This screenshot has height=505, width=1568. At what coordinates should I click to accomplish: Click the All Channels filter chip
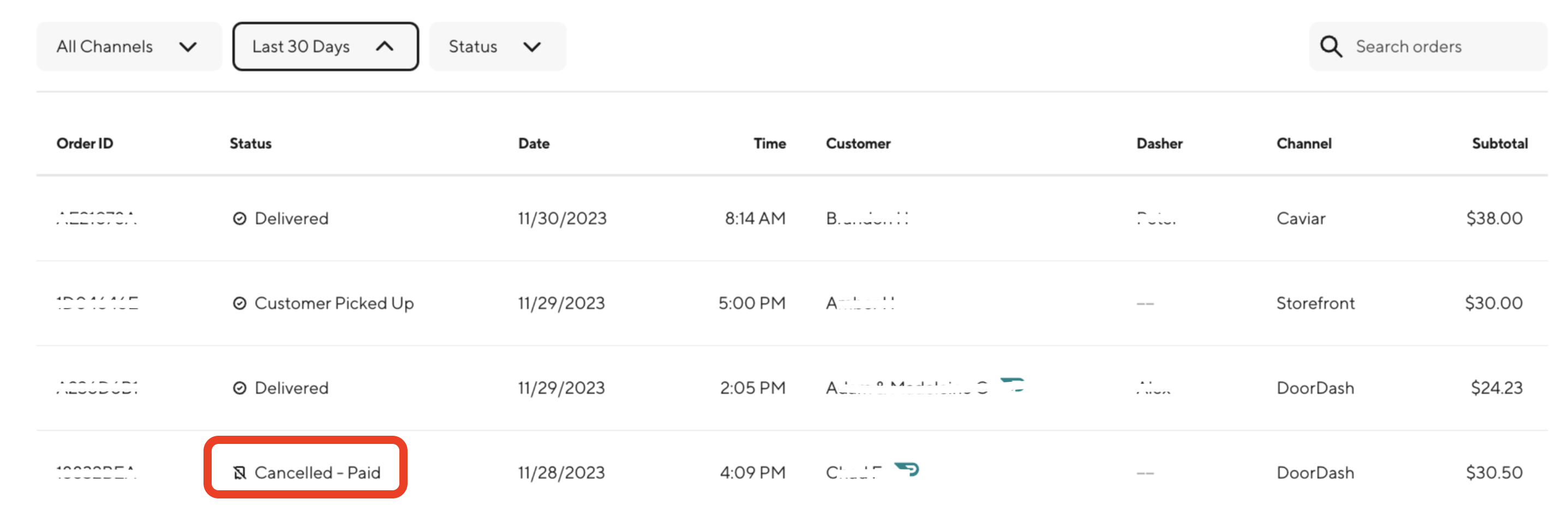(x=128, y=46)
